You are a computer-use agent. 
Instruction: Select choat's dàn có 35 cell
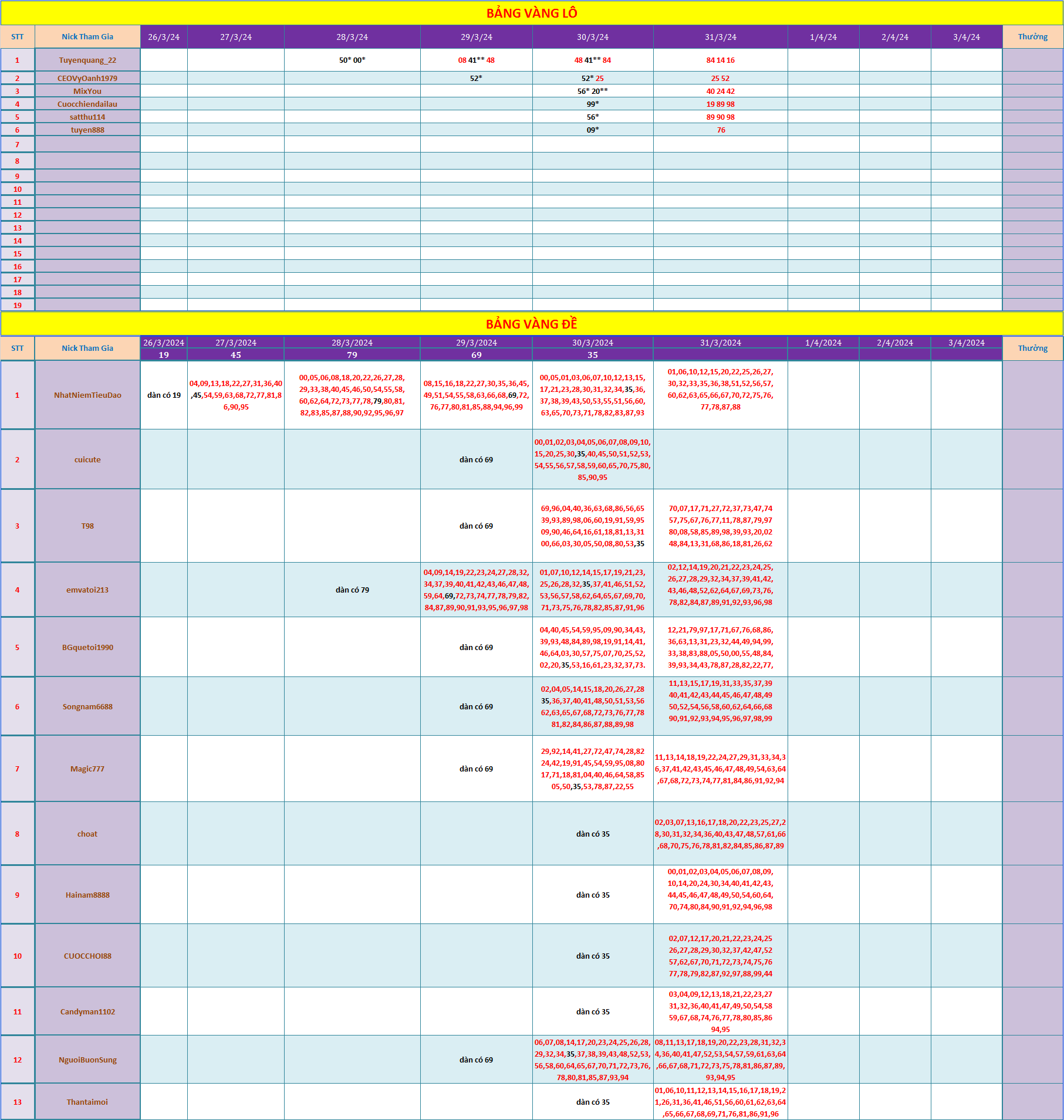[x=593, y=834]
